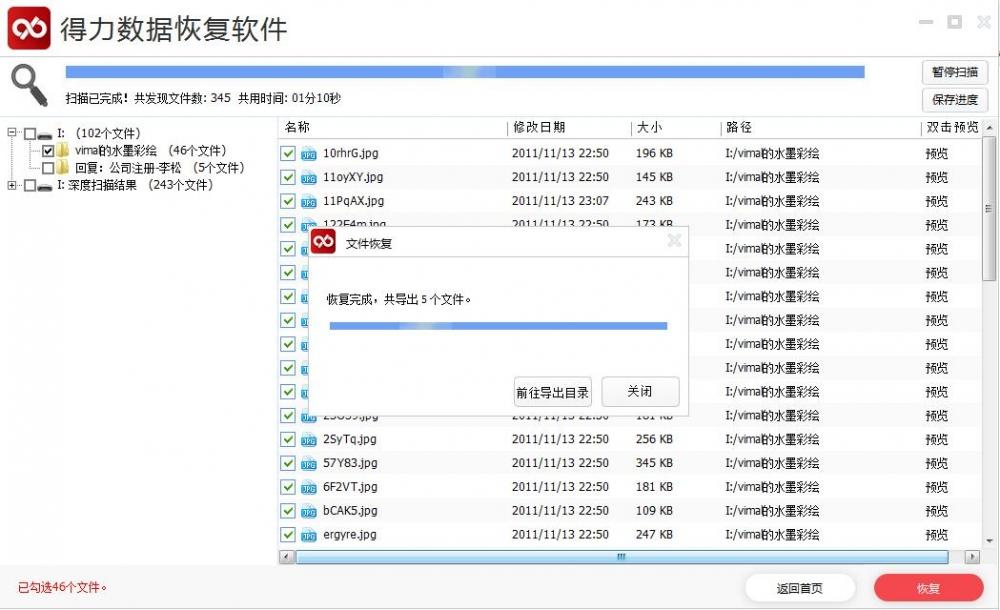Uncheck the checkbox for 10rhrG.jpg
This screenshot has width=1000, height=610.
click(x=287, y=153)
